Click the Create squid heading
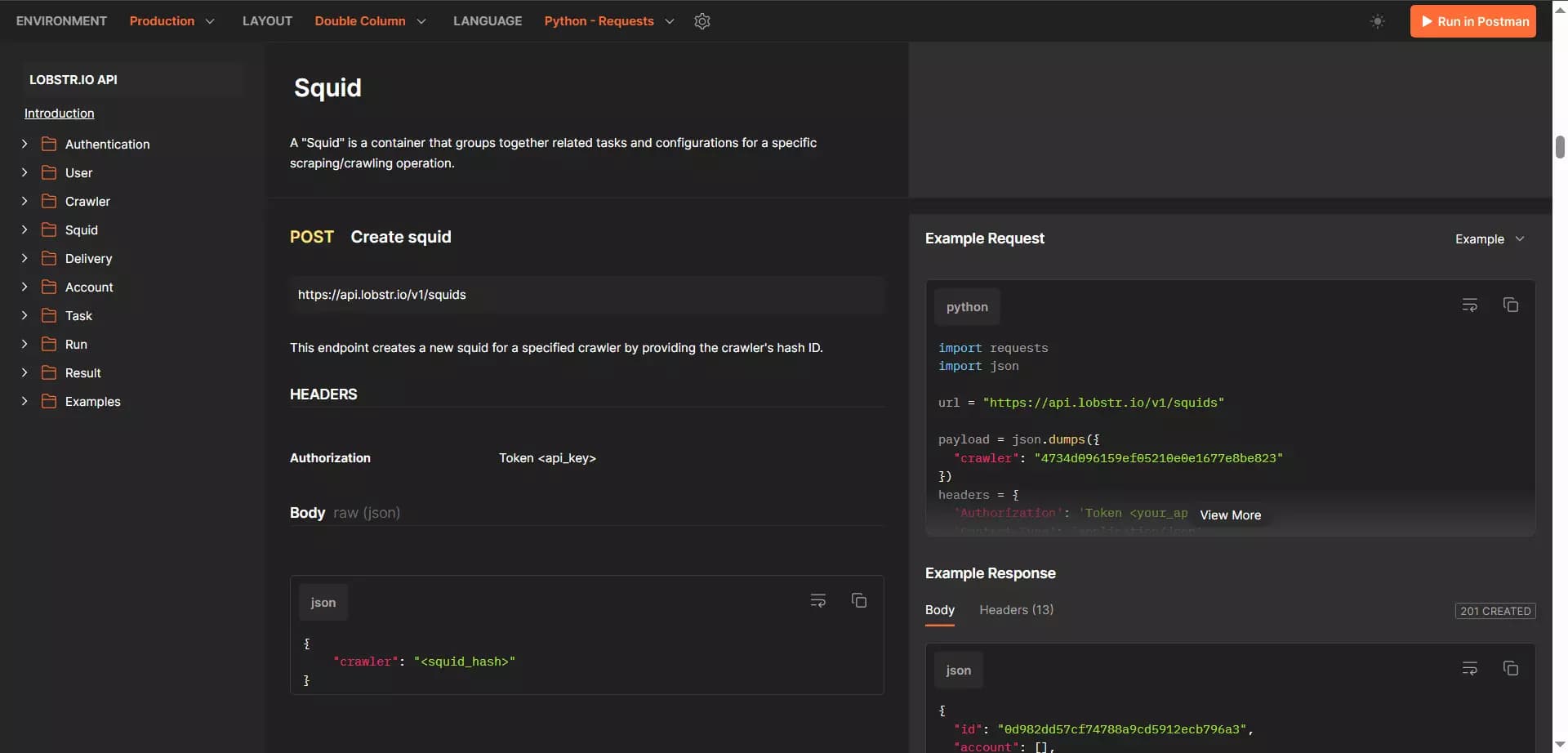This screenshot has width=1568, height=753. 400,237
